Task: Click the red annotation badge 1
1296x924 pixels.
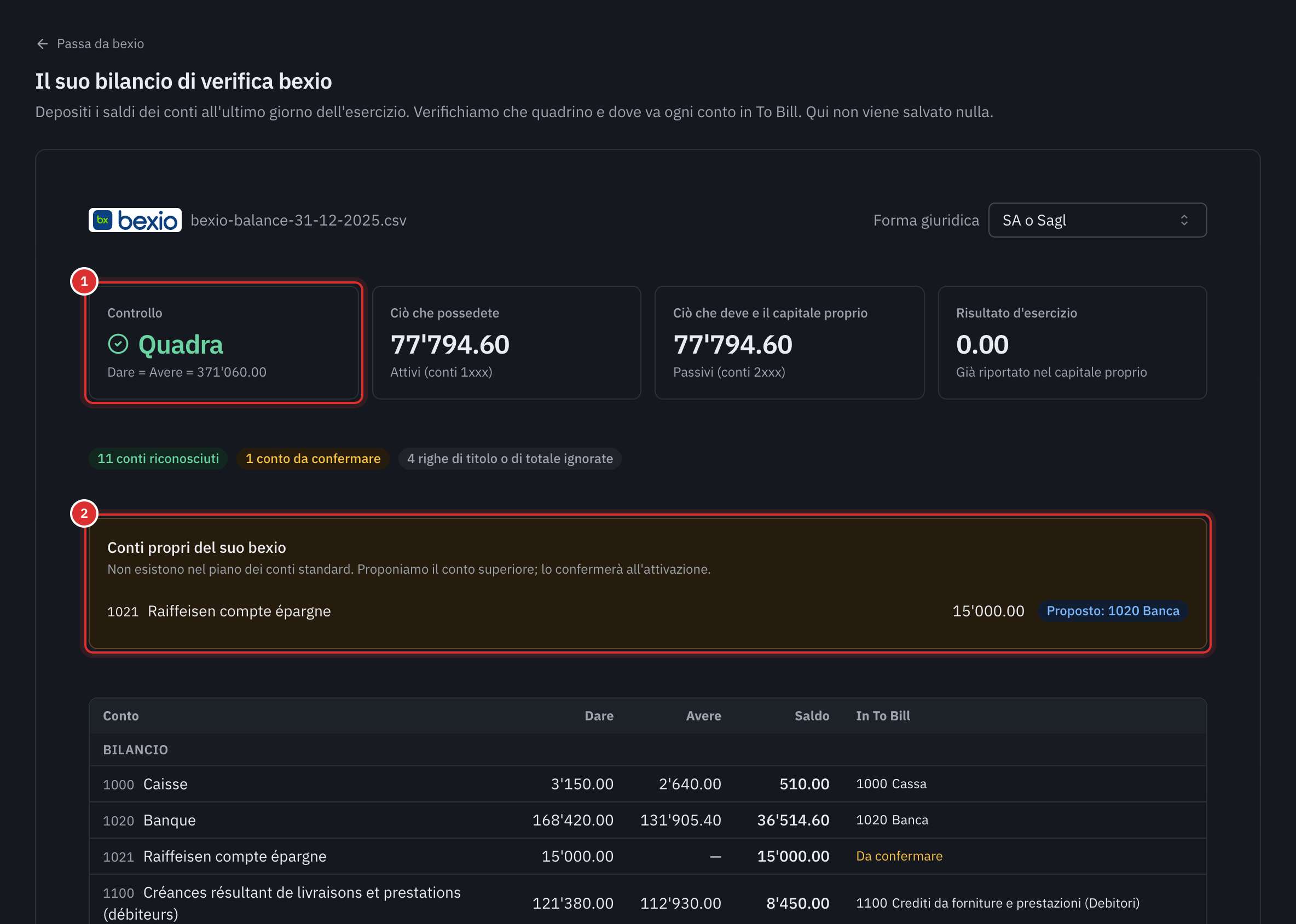Action: (84, 282)
